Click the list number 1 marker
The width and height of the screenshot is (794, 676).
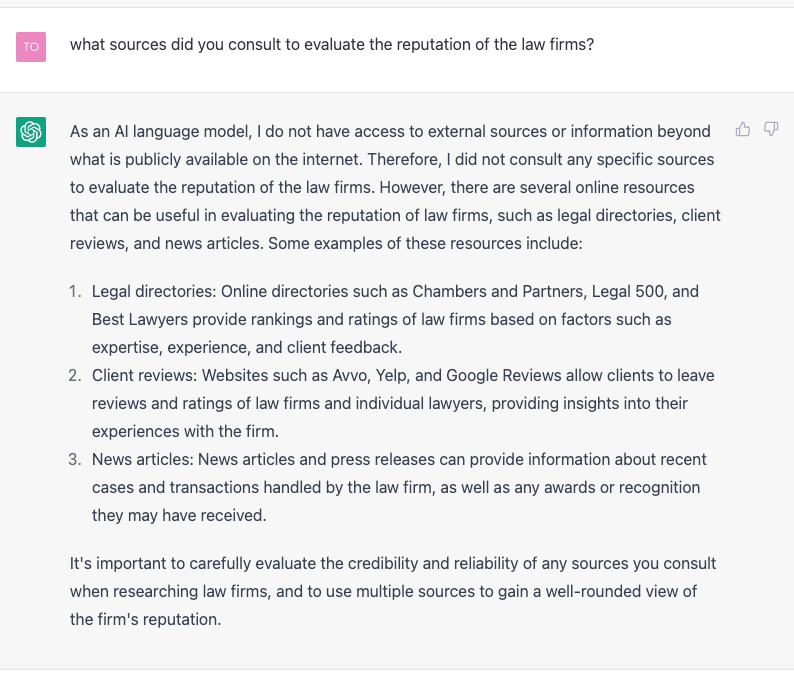pos(75,292)
